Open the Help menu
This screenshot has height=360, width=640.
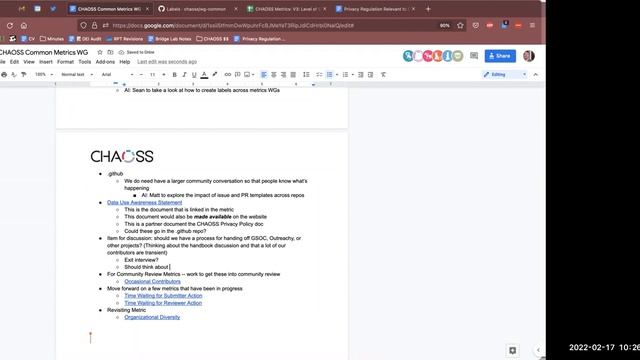click(x=124, y=62)
